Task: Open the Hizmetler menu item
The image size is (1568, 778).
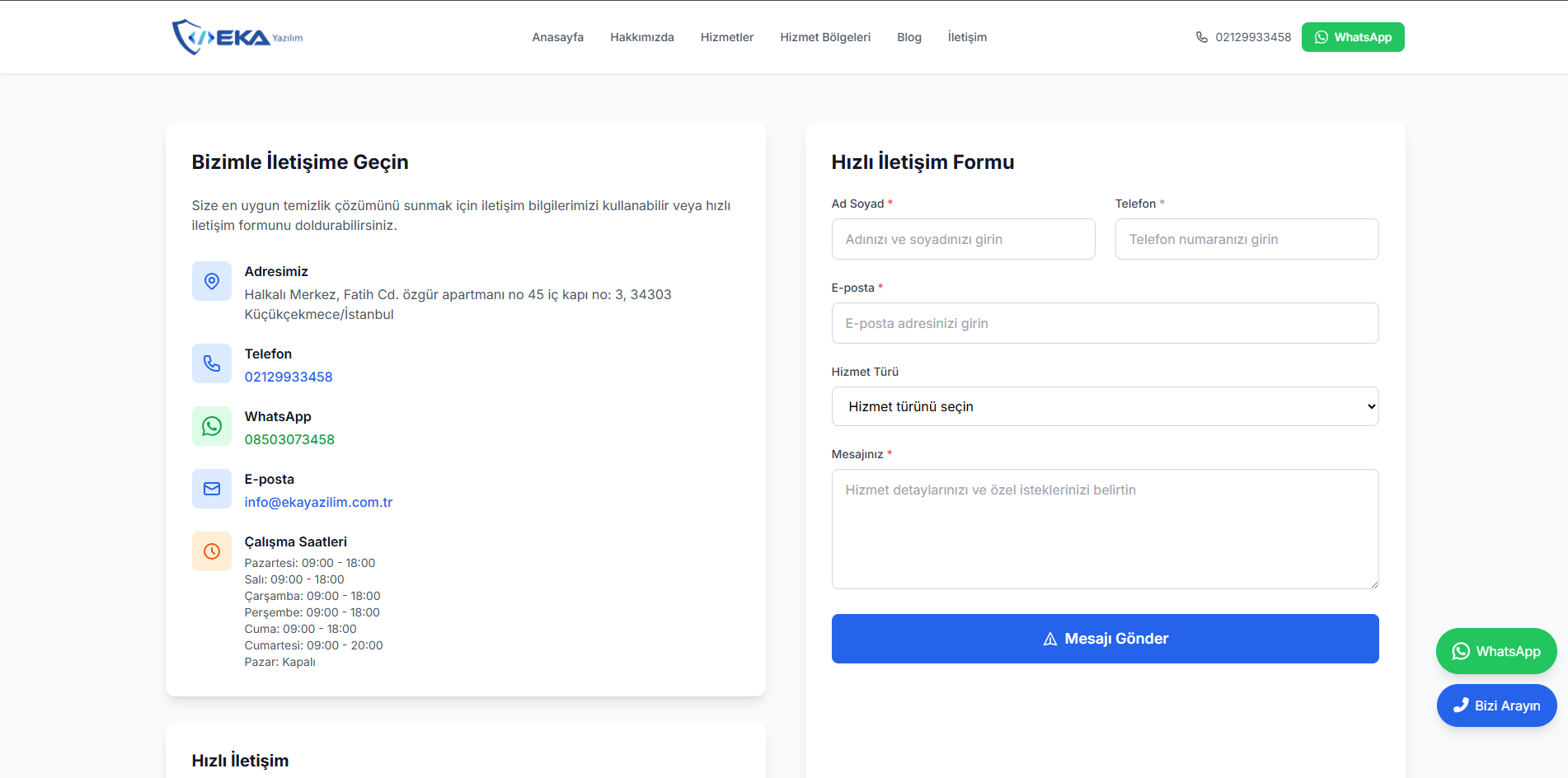Action: [x=726, y=37]
